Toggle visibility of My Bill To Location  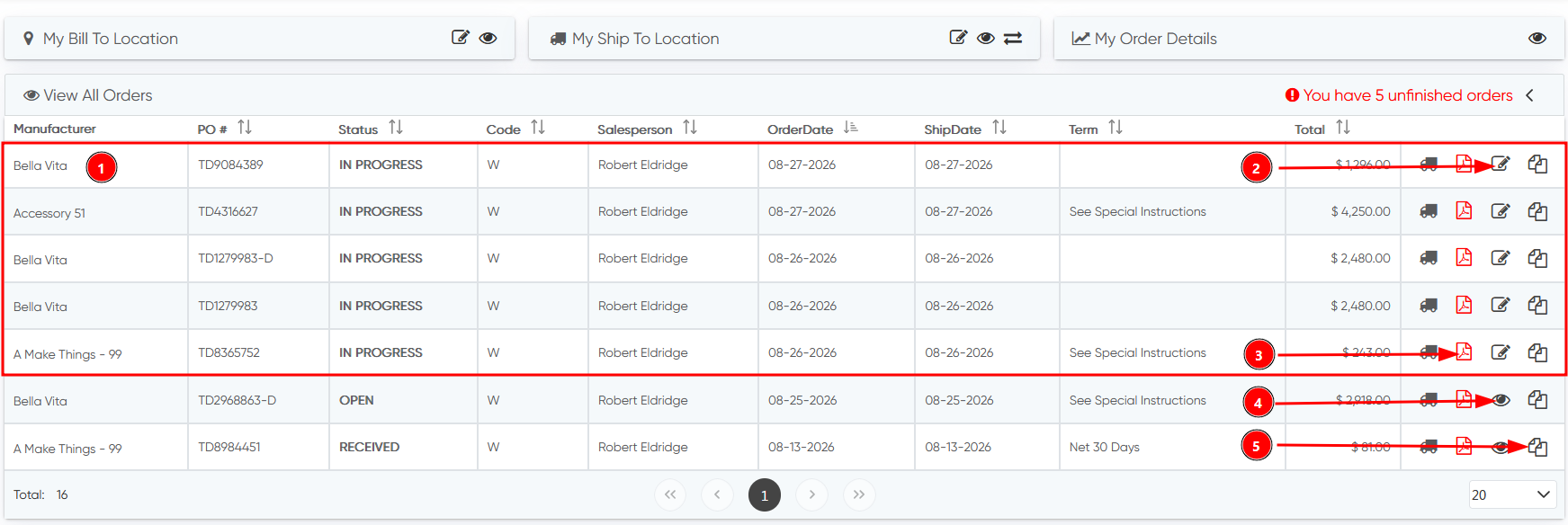point(488,38)
